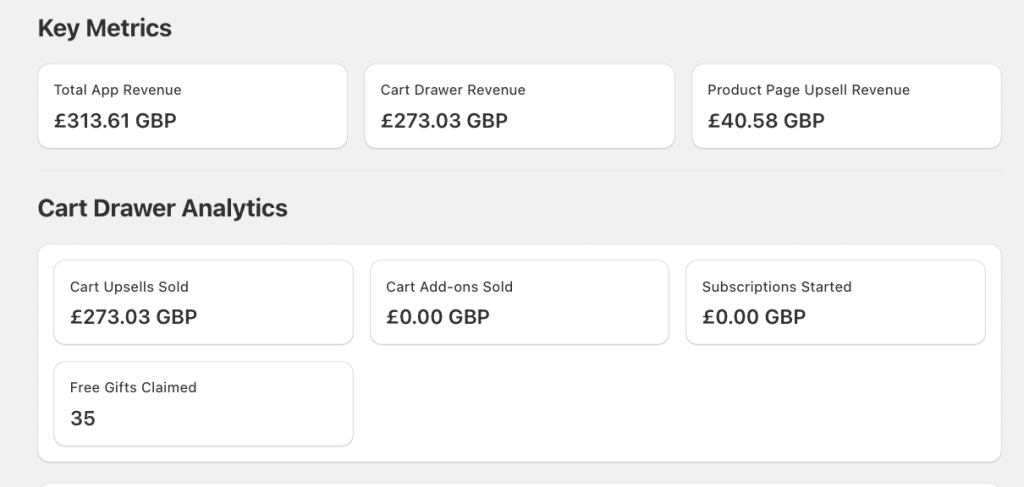Click the Cart Drawer Analytics section heading
Viewport: 1024px width, 487px height.
point(163,208)
